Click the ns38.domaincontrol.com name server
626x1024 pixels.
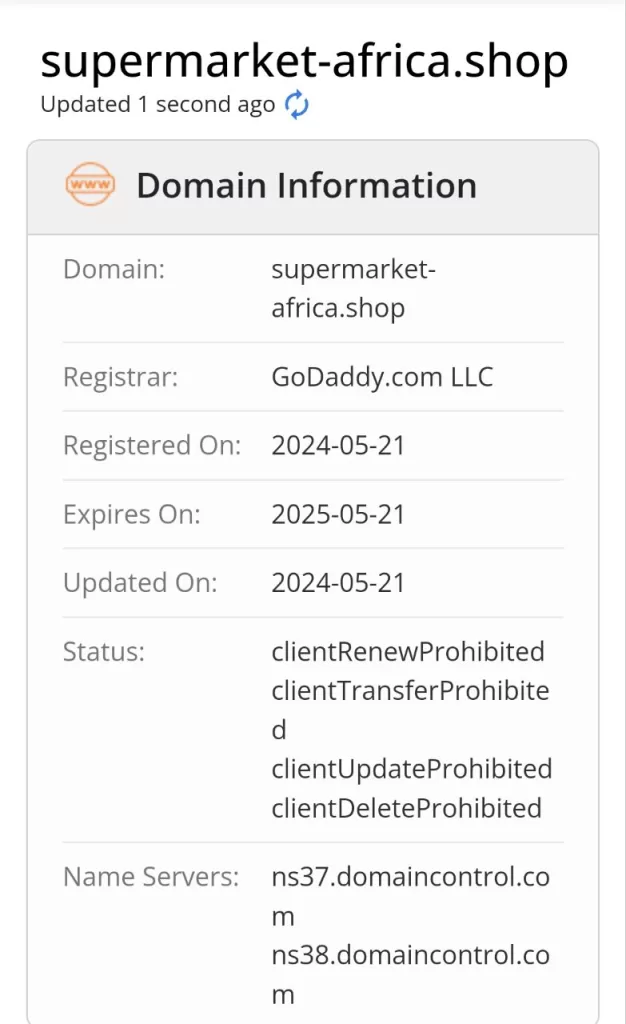click(x=410, y=955)
